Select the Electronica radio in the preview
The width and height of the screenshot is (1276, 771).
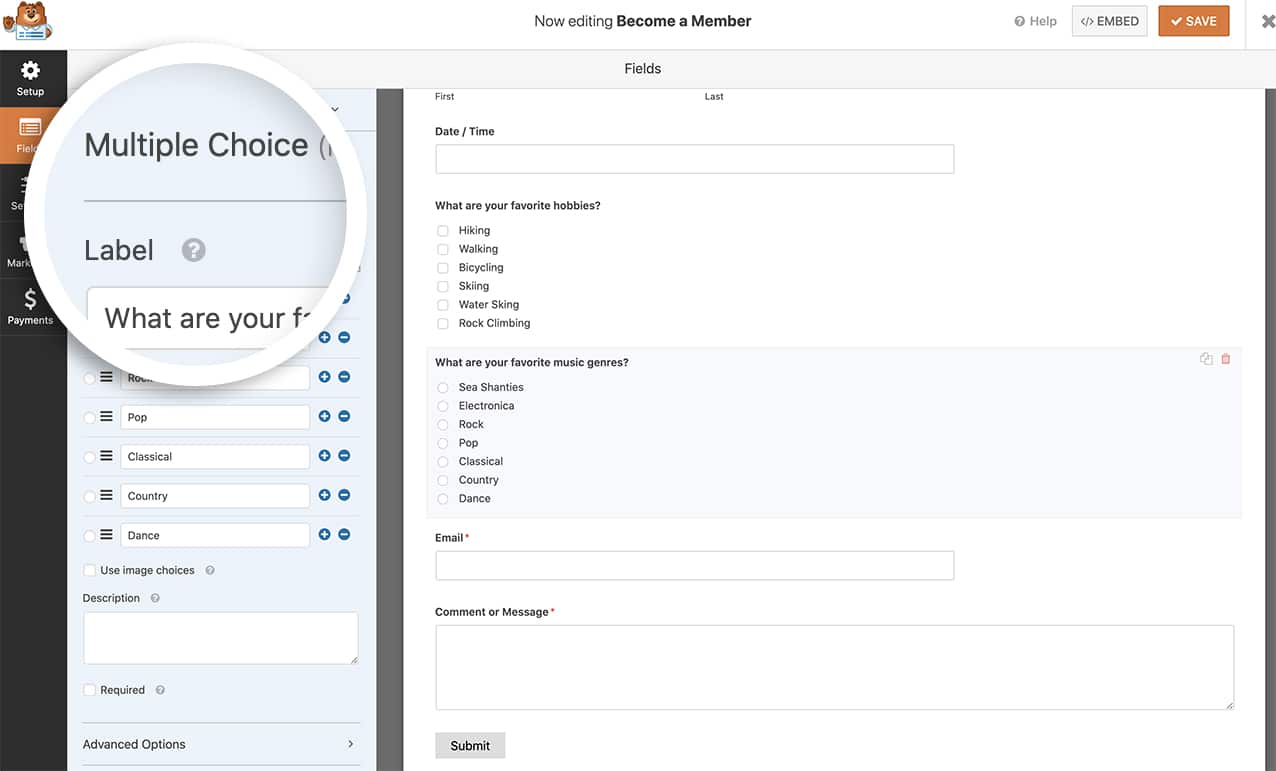443,405
